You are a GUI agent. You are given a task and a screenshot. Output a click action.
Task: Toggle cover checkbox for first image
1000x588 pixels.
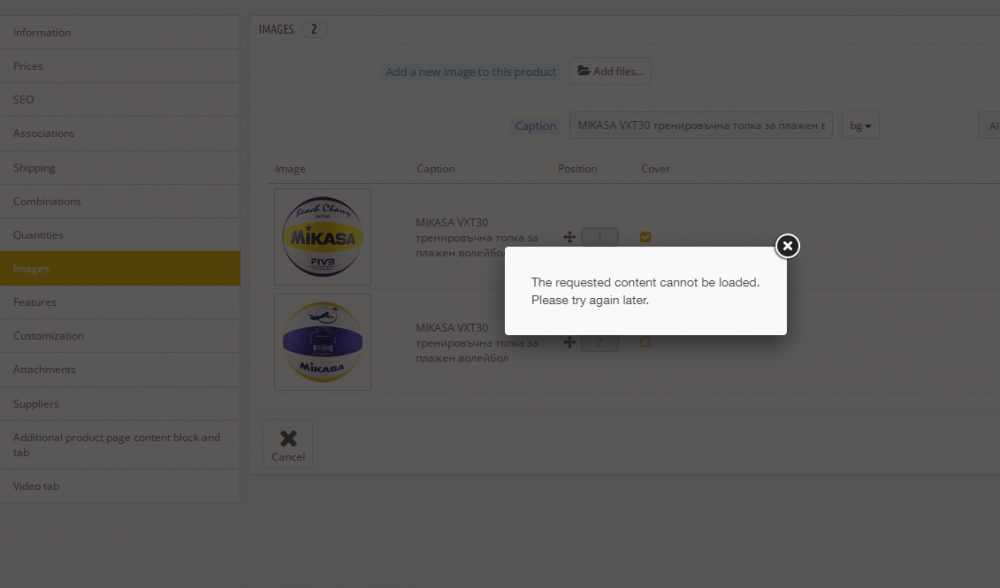click(645, 237)
